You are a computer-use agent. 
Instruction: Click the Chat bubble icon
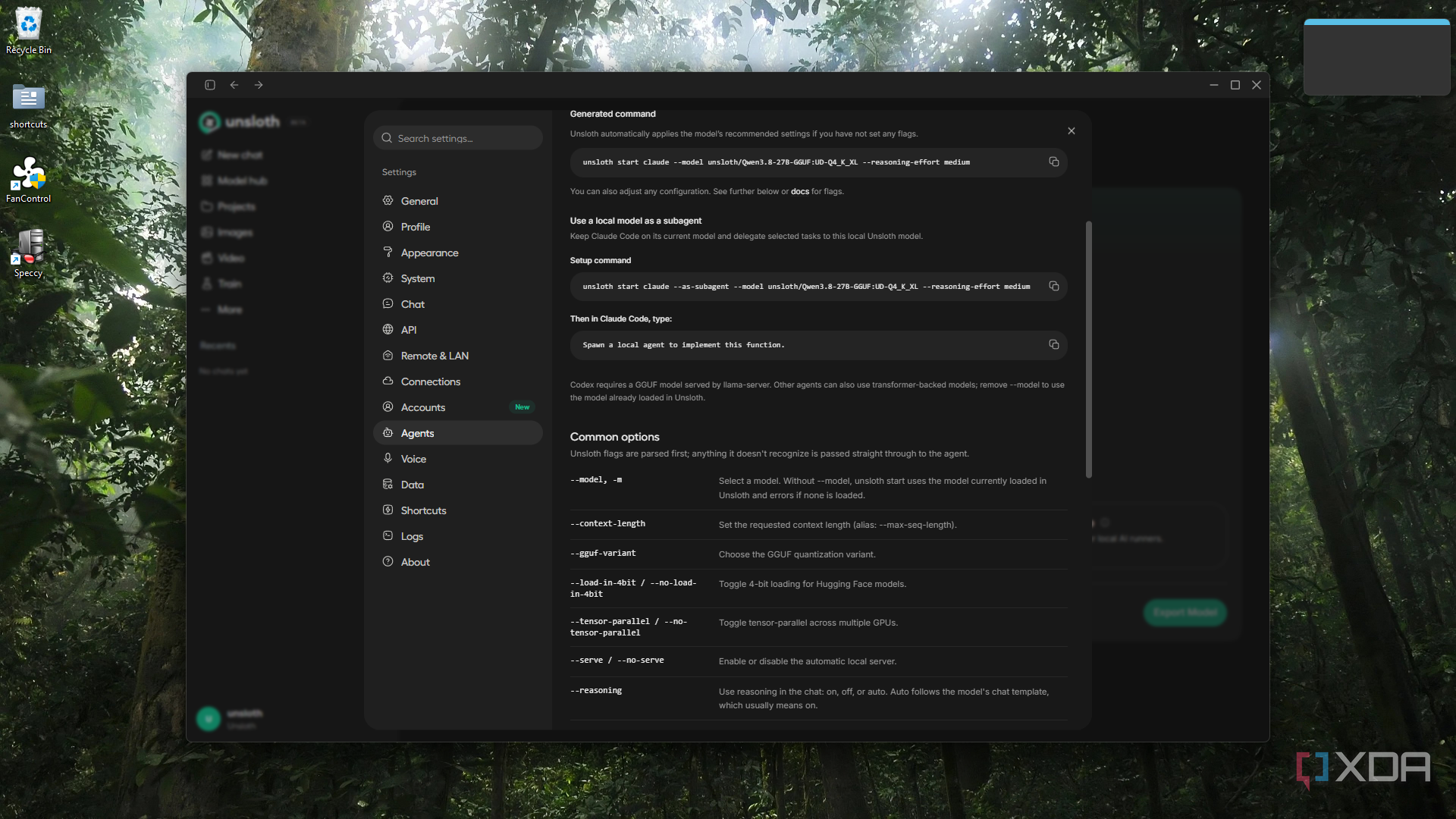(388, 303)
